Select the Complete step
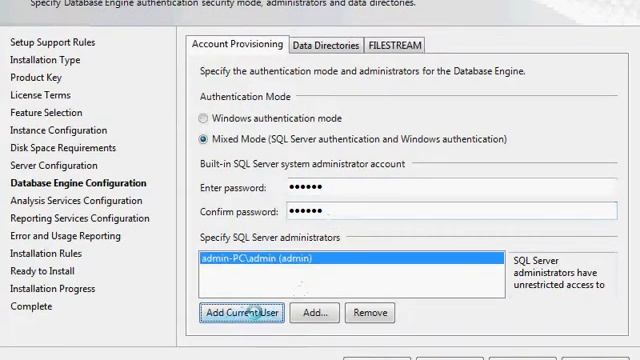The image size is (640, 360). (31, 306)
